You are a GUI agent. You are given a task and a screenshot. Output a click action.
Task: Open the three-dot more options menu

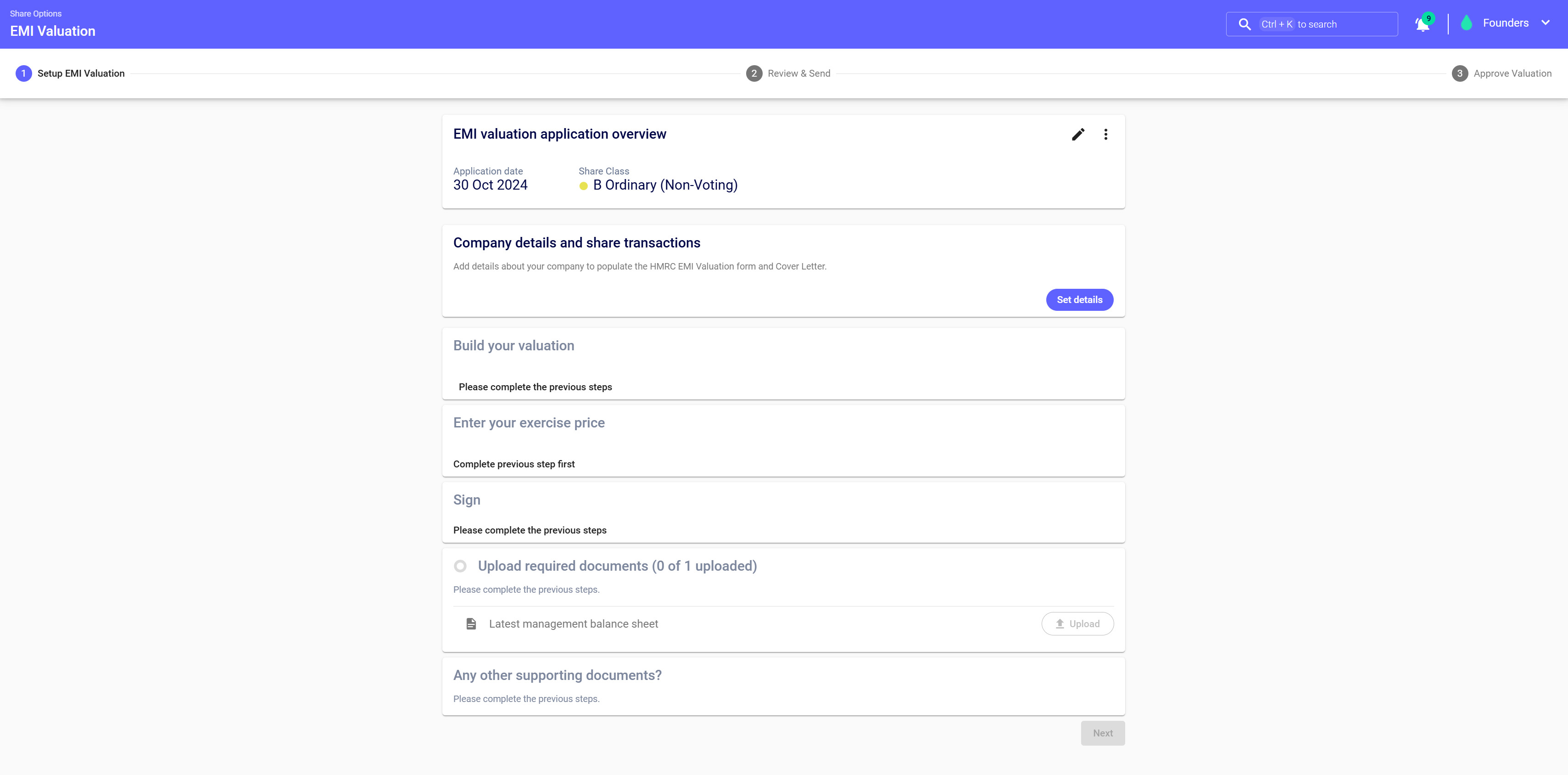1105,135
